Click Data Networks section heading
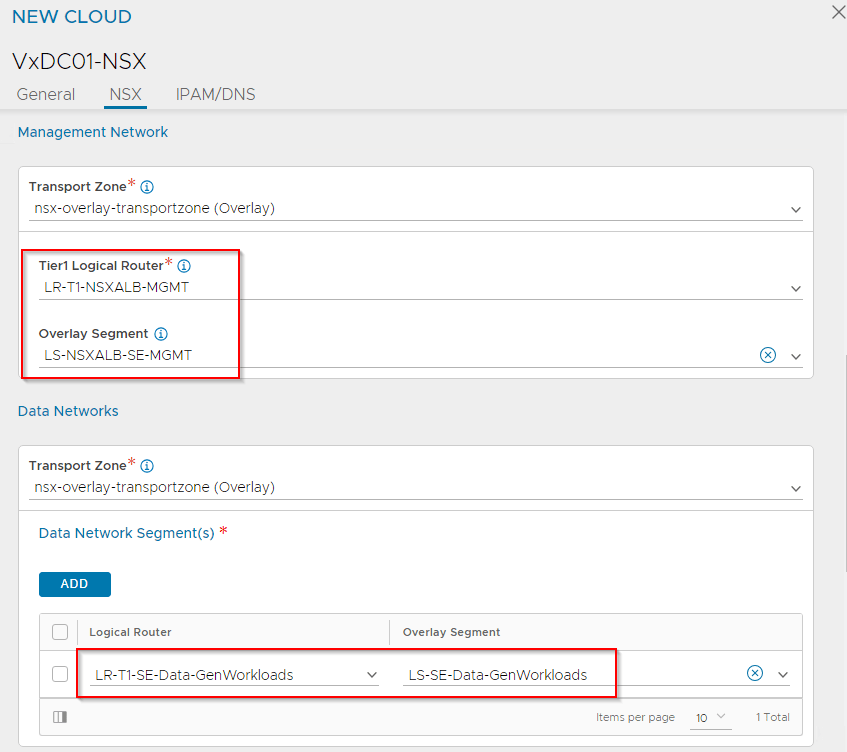The image size is (847, 752). 68,411
